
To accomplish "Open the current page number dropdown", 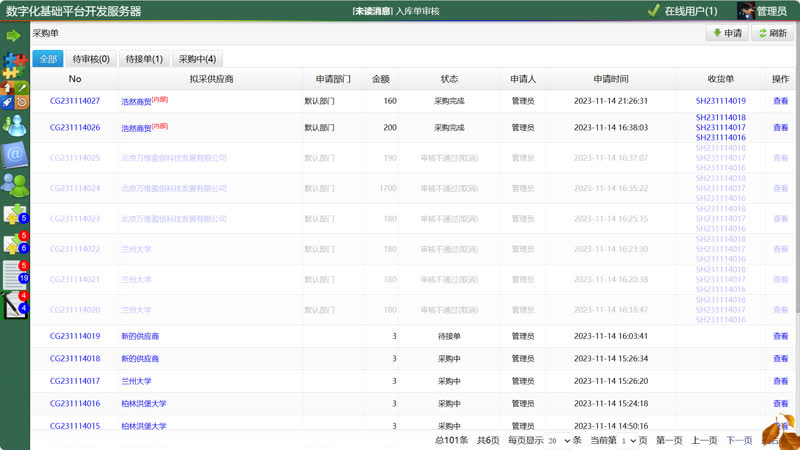I will tap(628, 440).
